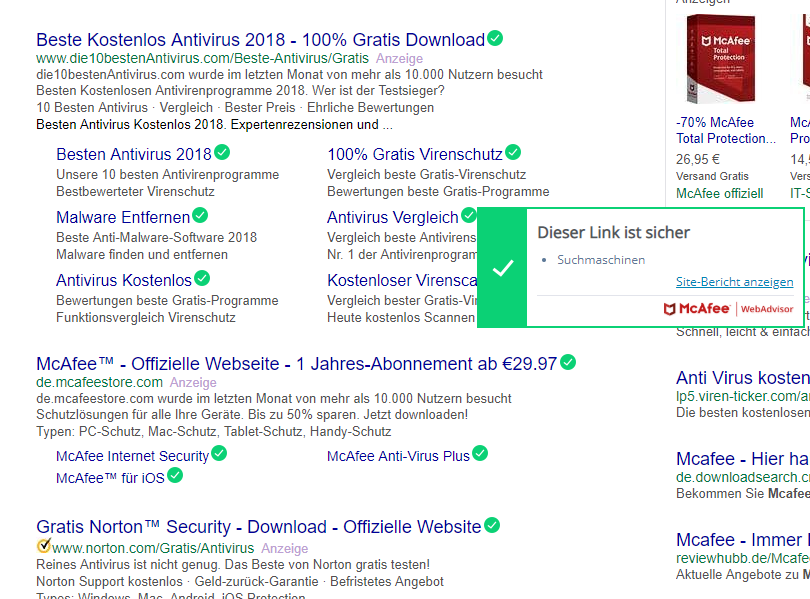
Task: Open the Gratis Norton Security result title
Action: [x=258, y=526]
